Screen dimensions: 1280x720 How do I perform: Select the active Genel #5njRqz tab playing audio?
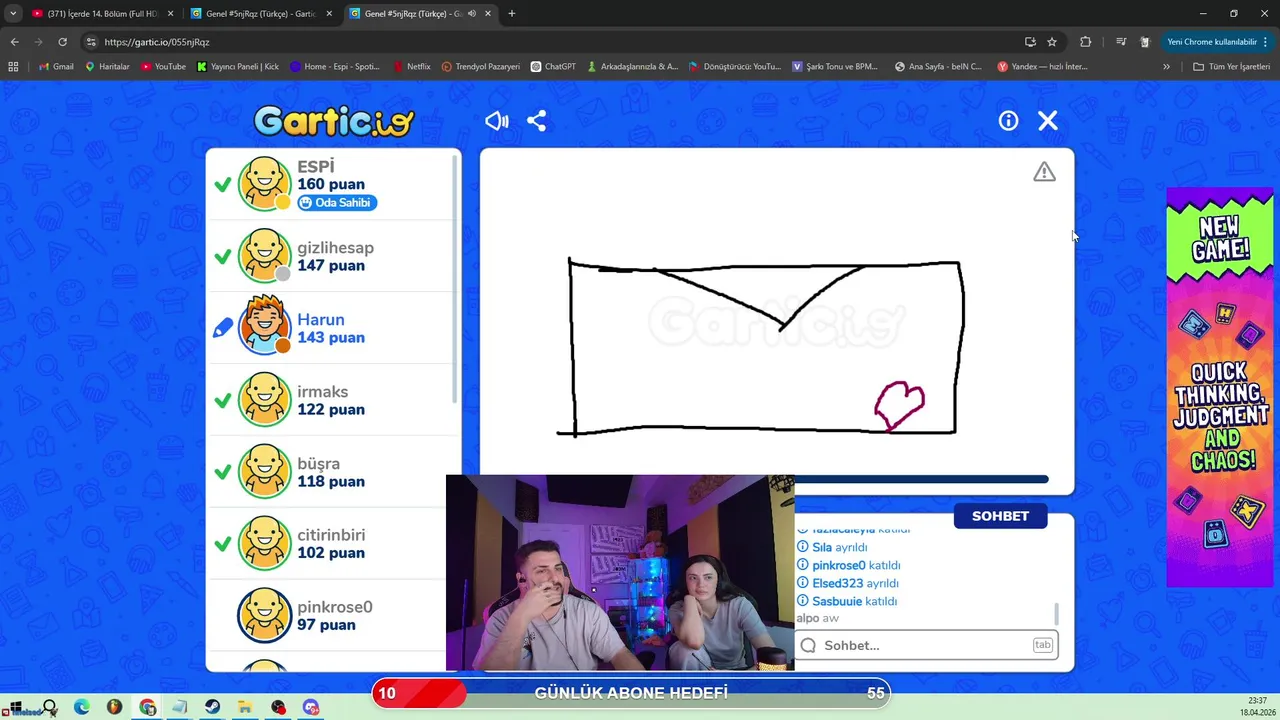click(420, 14)
